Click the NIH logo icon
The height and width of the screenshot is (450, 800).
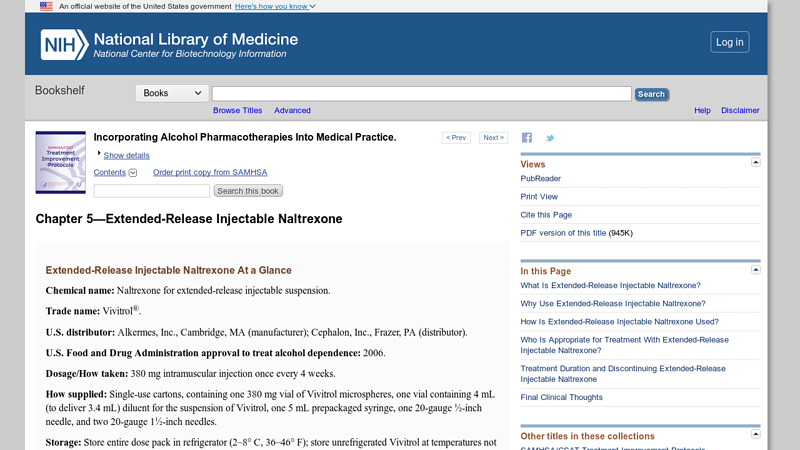[x=64, y=44]
